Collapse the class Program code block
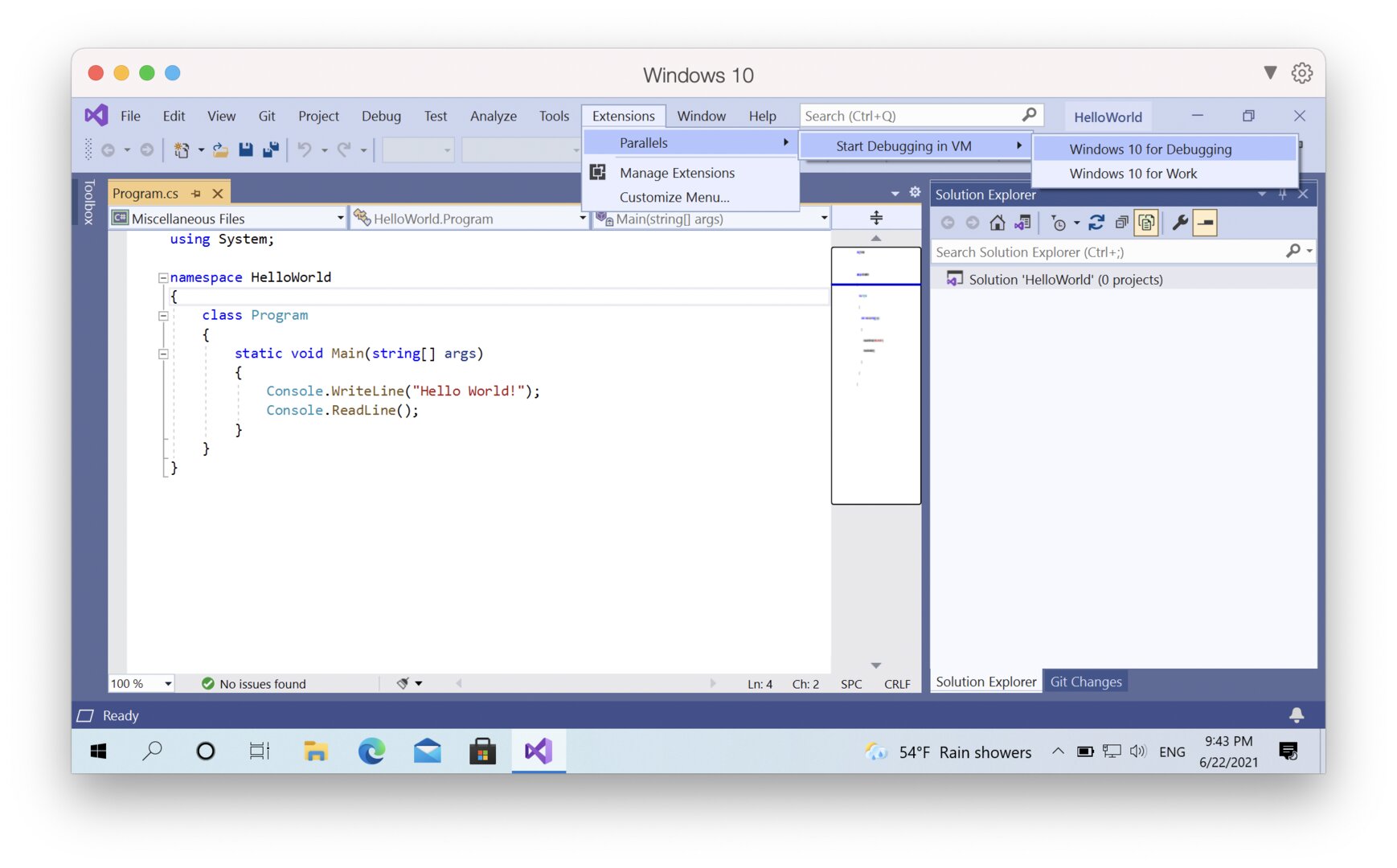Image resolution: width=1397 pixels, height=868 pixels. click(x=163, y=316)
